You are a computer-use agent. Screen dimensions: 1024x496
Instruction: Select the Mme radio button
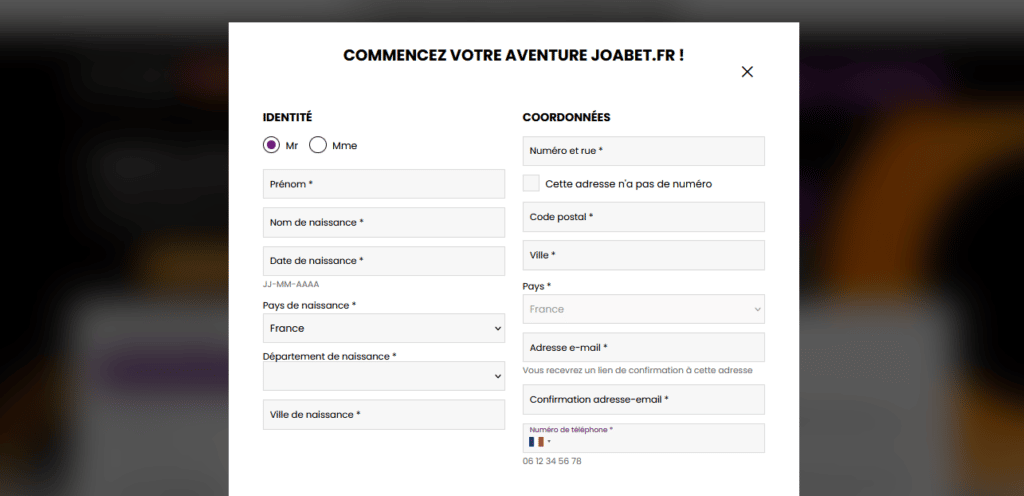coord(318,145)
